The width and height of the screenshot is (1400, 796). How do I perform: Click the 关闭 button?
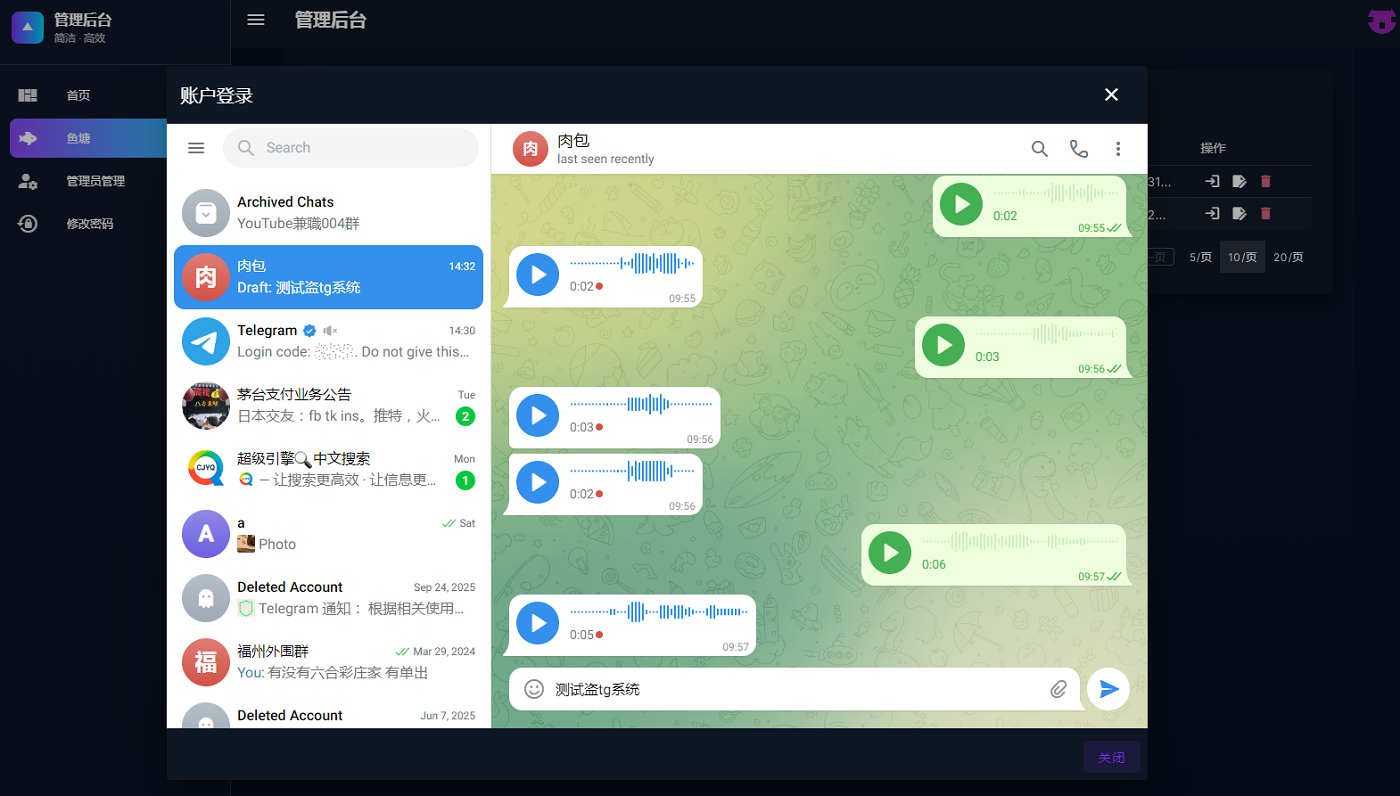tap(1111, 757)
